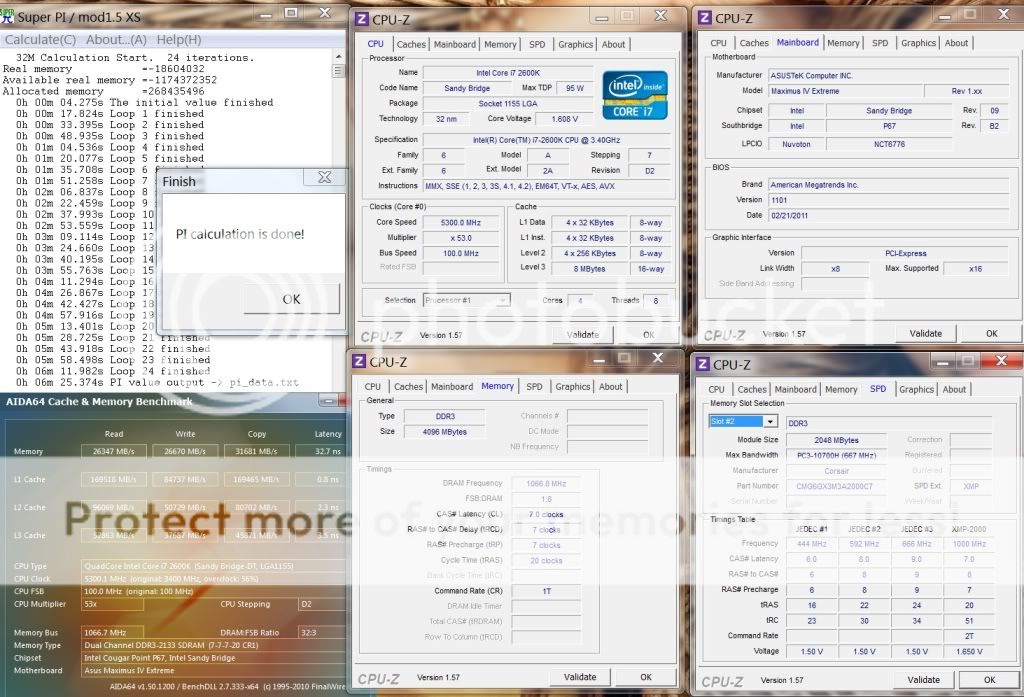
Task: Open Graphics tab in CPU-Z Mainboard window
Action: [918, 43]
